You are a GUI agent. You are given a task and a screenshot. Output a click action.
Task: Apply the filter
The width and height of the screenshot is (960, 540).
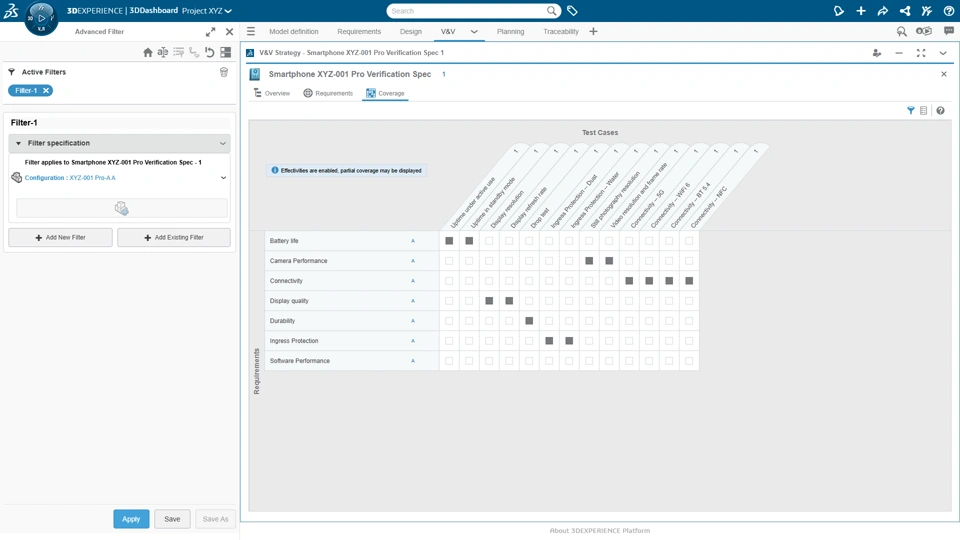pos(131,519)
